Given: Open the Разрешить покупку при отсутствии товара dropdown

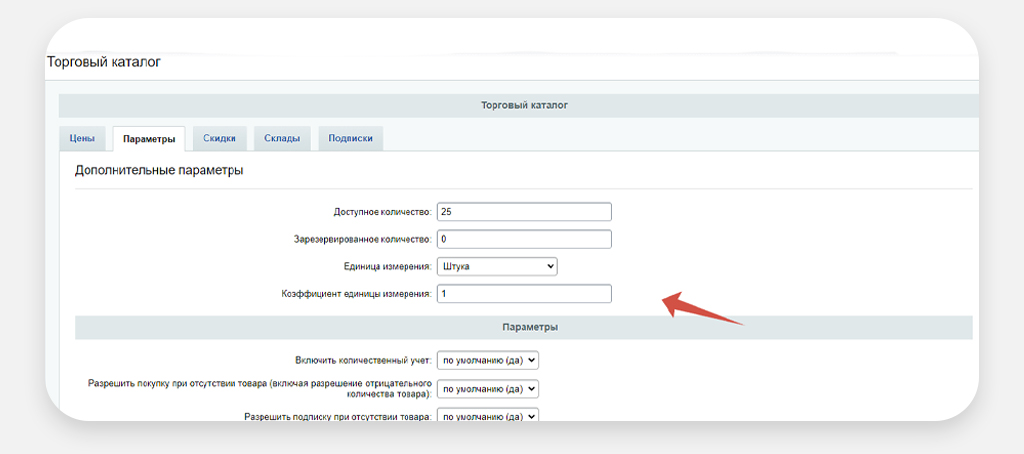Looking at the screenshot, I should (488, 389).
